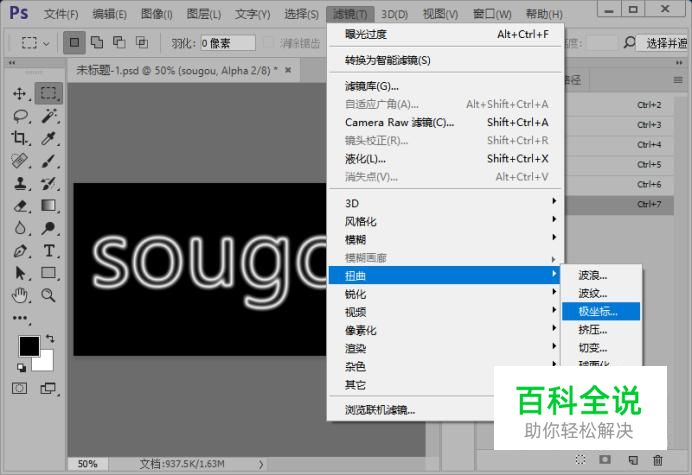Viewport: 692px width, 475px height.
Task: Expand the 像素化 submenu
Action: 446,330
